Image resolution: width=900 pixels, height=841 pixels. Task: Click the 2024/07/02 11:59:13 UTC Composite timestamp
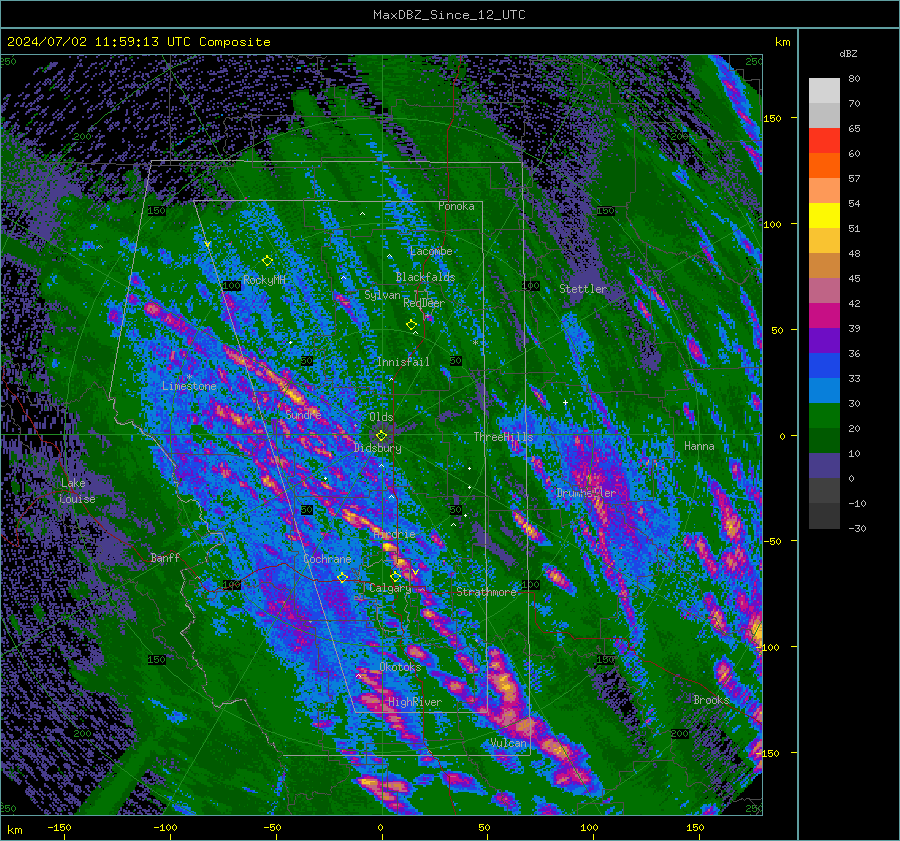(138, 42)
